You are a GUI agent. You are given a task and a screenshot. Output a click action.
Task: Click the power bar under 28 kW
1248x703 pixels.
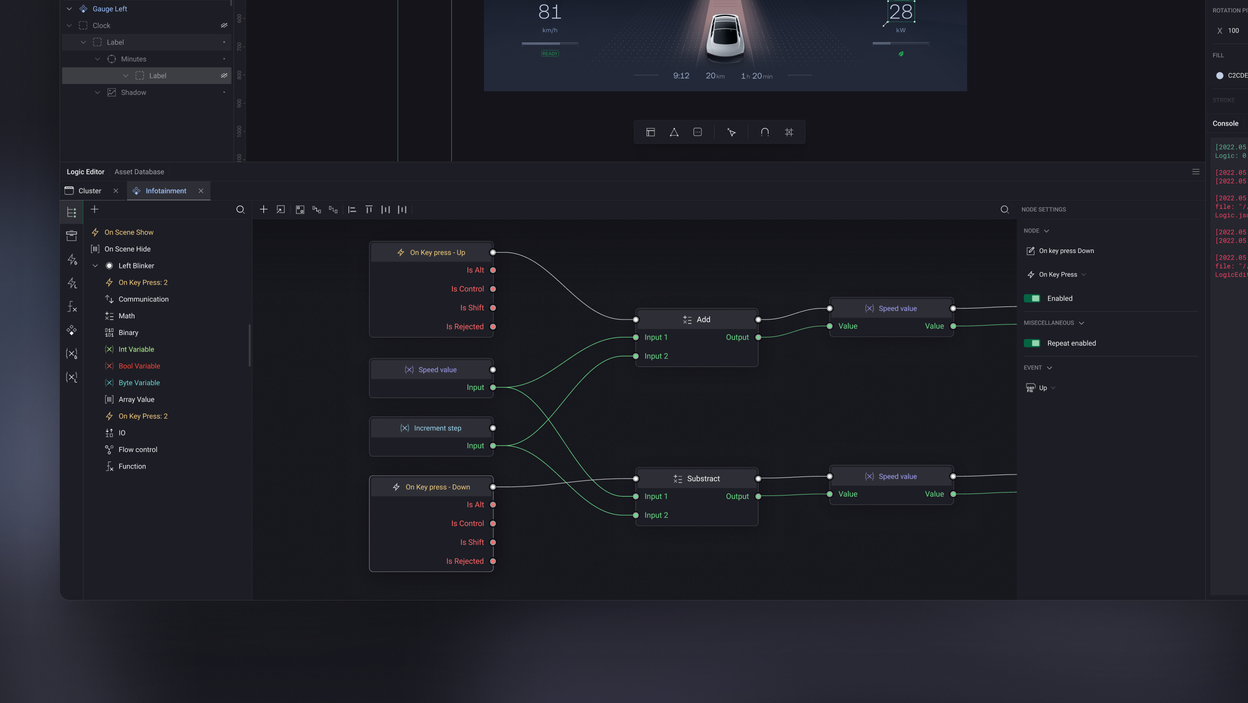pos(900,43)
